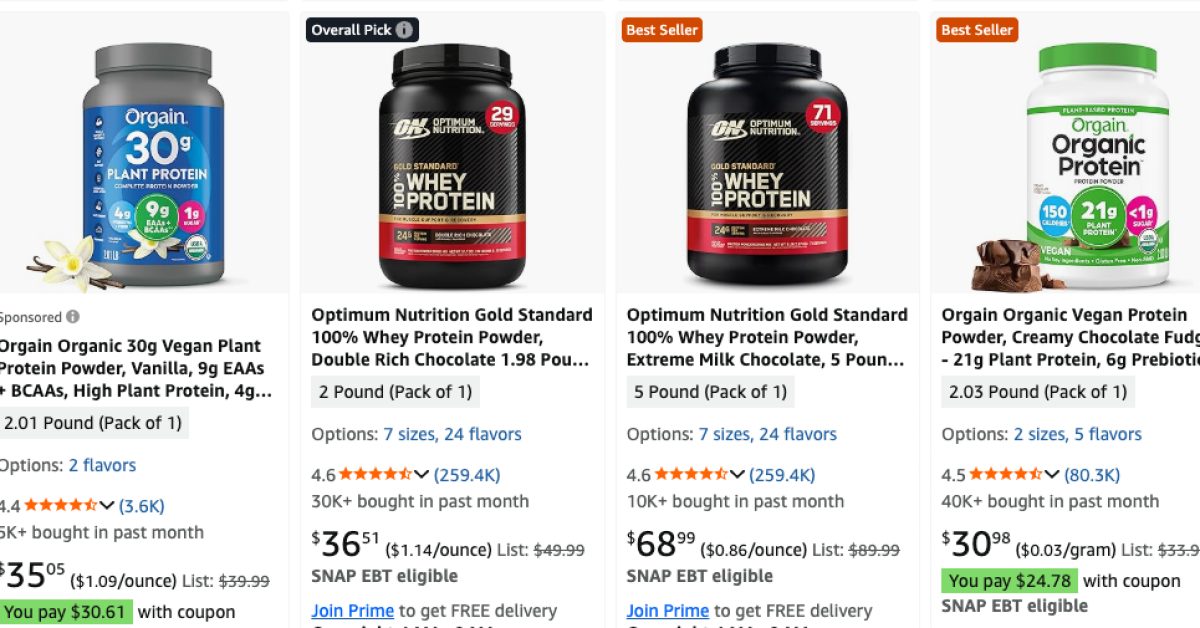1200x628 pixels.
Task: Expand rating breakdown chevron for Orgain Chocolate Fudge
Action: [x=1052, y=475]
